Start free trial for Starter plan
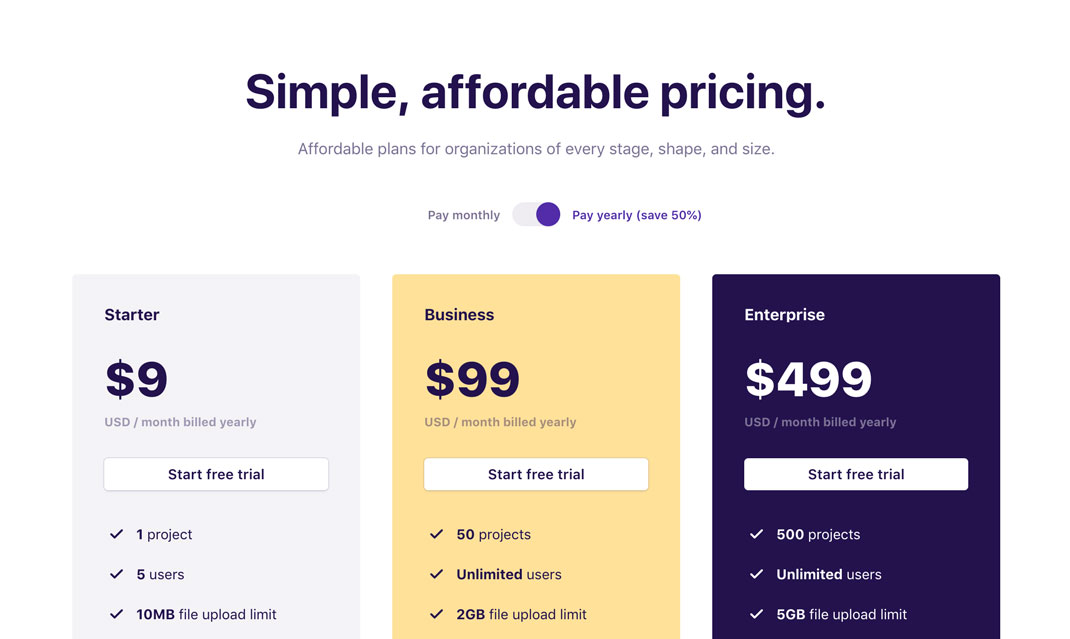Image resolution: width=1070 pixels, height=639 pixels. (216, 474)
